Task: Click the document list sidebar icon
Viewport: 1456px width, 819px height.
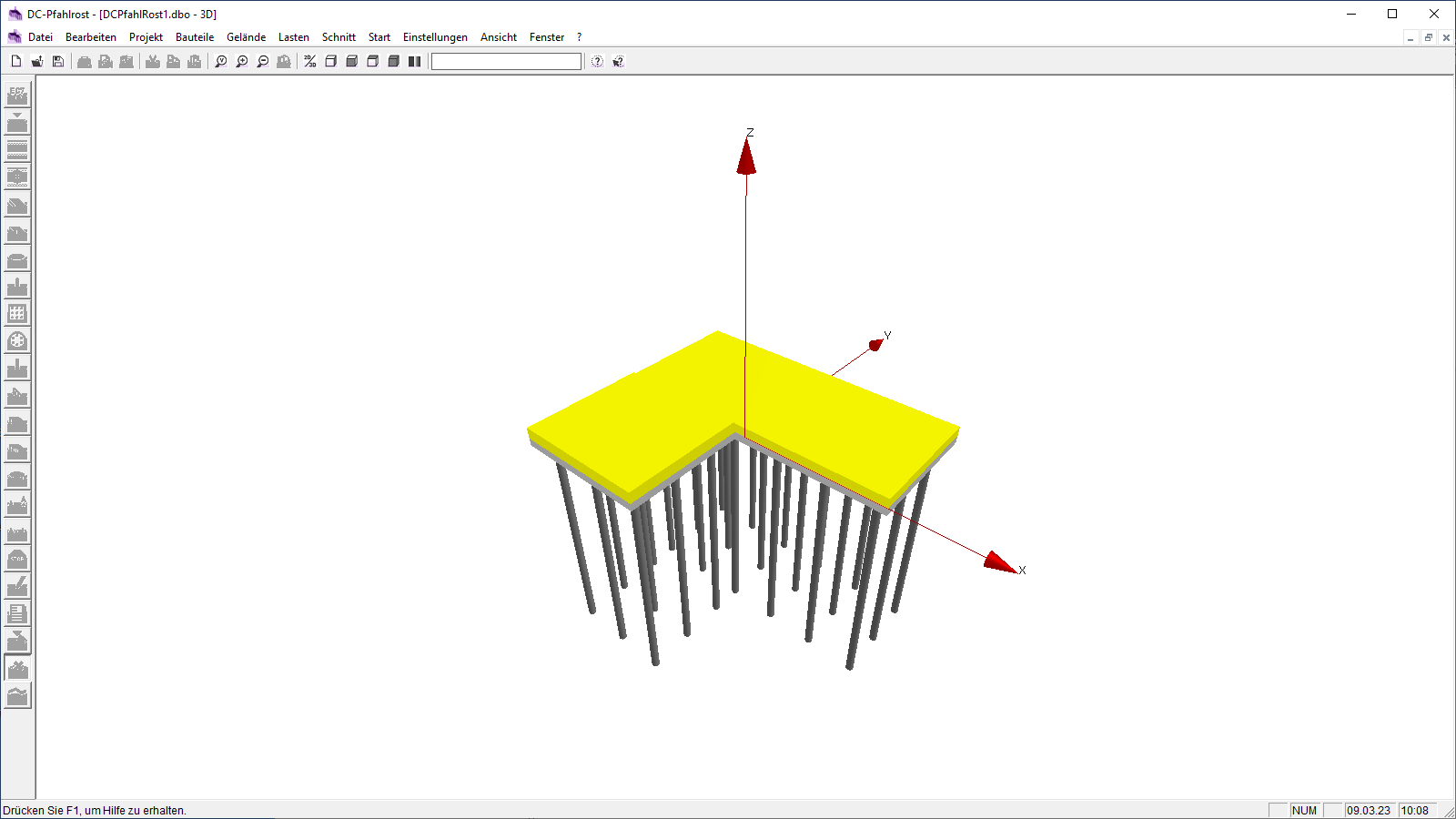Action: pyautogui.click(x=17, y=613)
